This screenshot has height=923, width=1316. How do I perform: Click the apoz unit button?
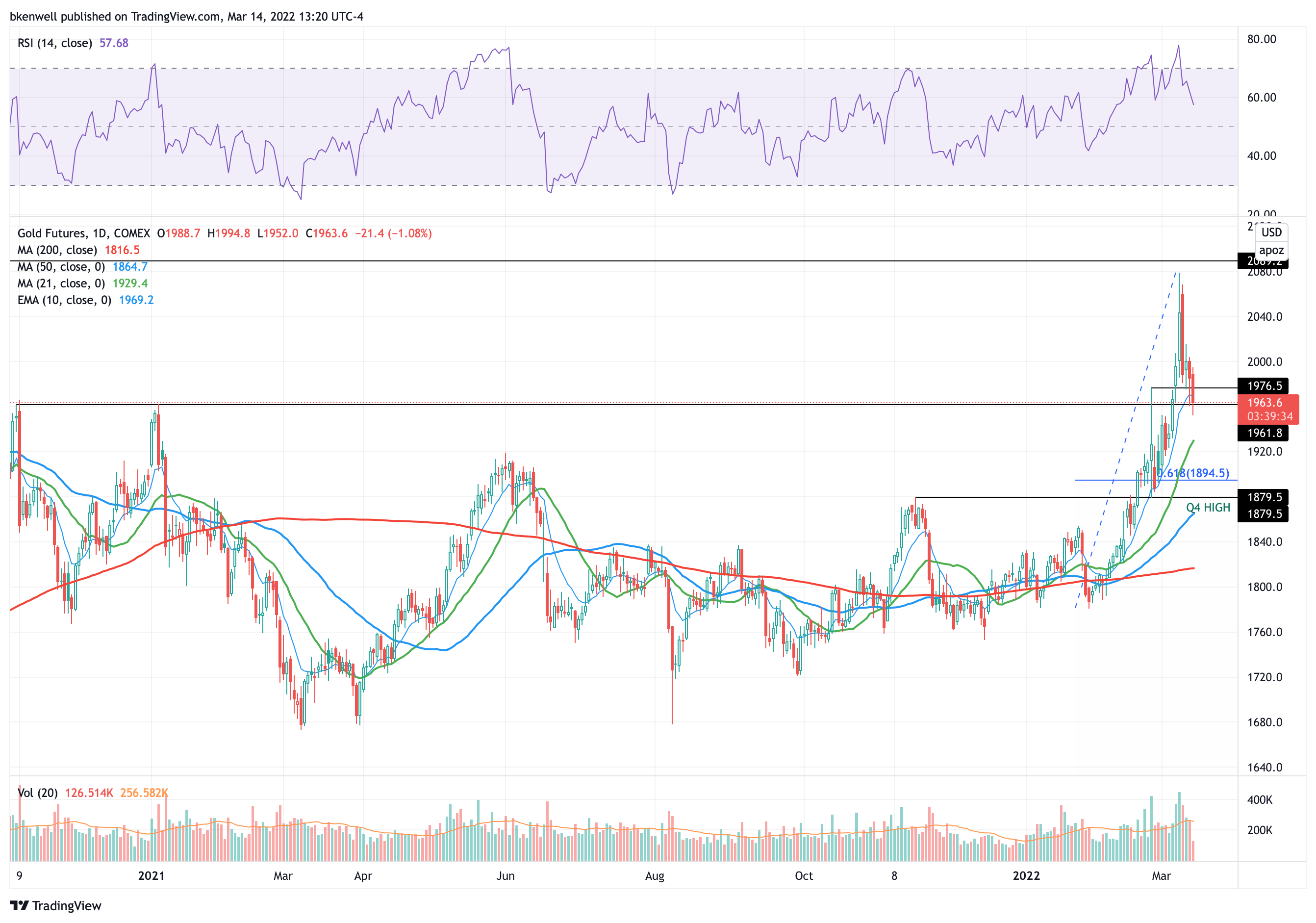click(x=1271, y=250)
